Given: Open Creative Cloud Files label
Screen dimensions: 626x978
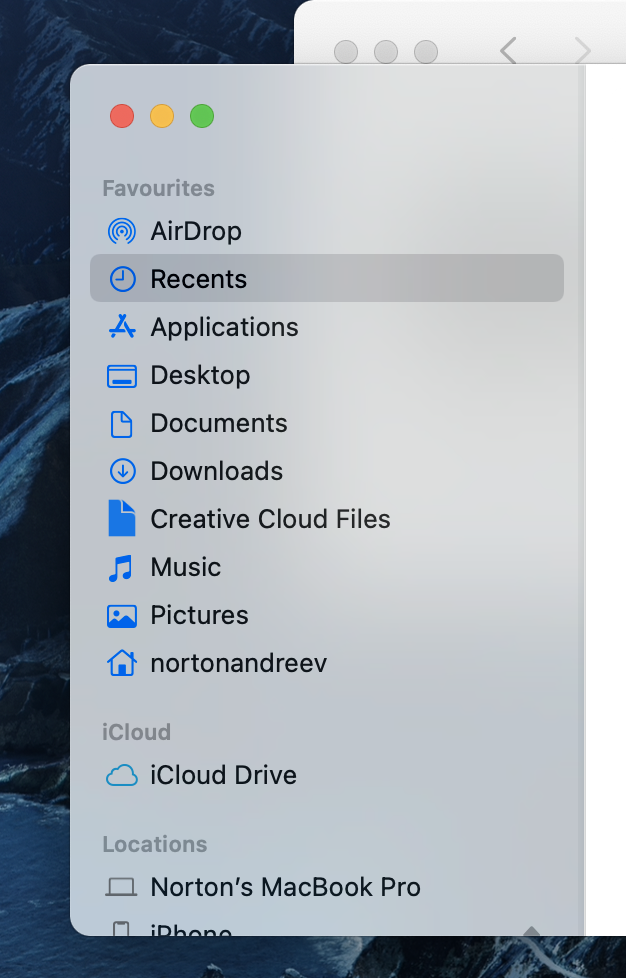Looking at the screenshot, I should pos(271,520).
